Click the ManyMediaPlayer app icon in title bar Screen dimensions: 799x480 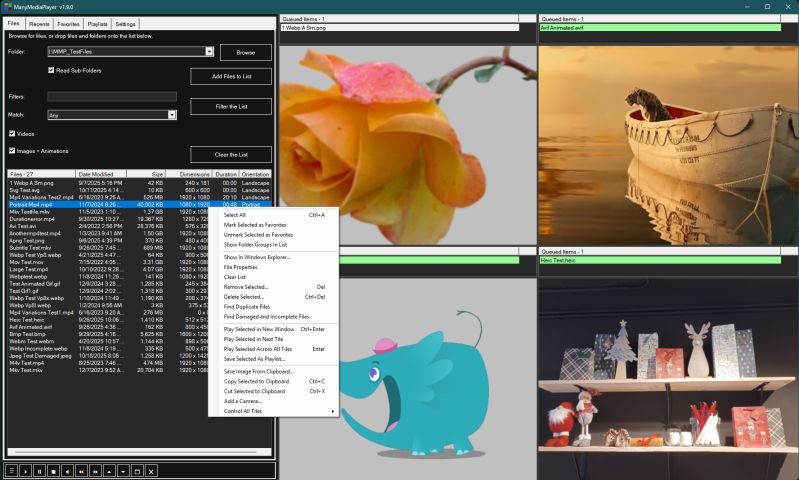click(8, 7)
